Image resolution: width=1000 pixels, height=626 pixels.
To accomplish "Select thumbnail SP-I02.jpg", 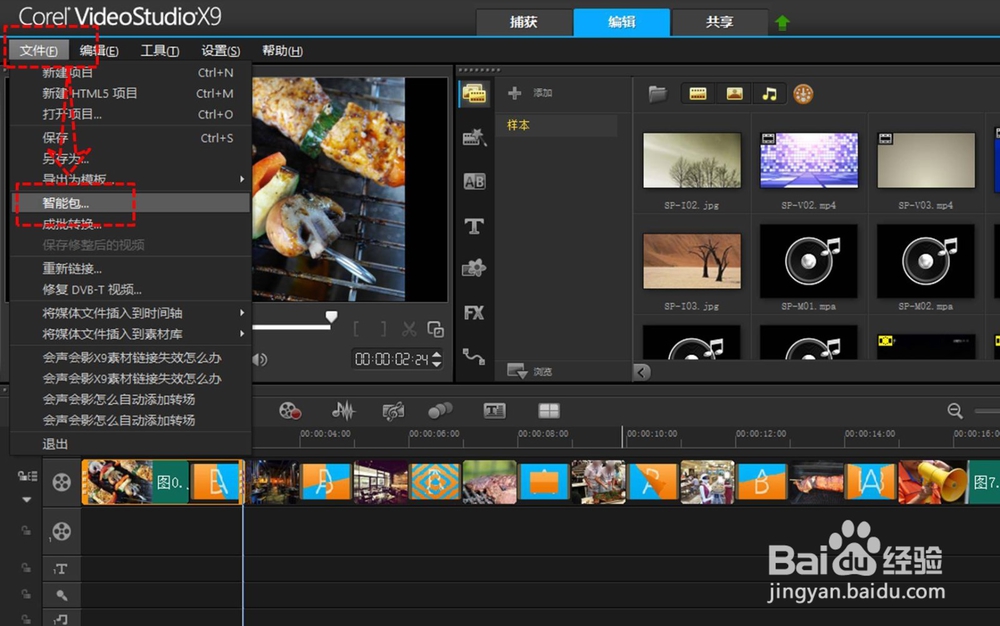I will coord(692,161).
